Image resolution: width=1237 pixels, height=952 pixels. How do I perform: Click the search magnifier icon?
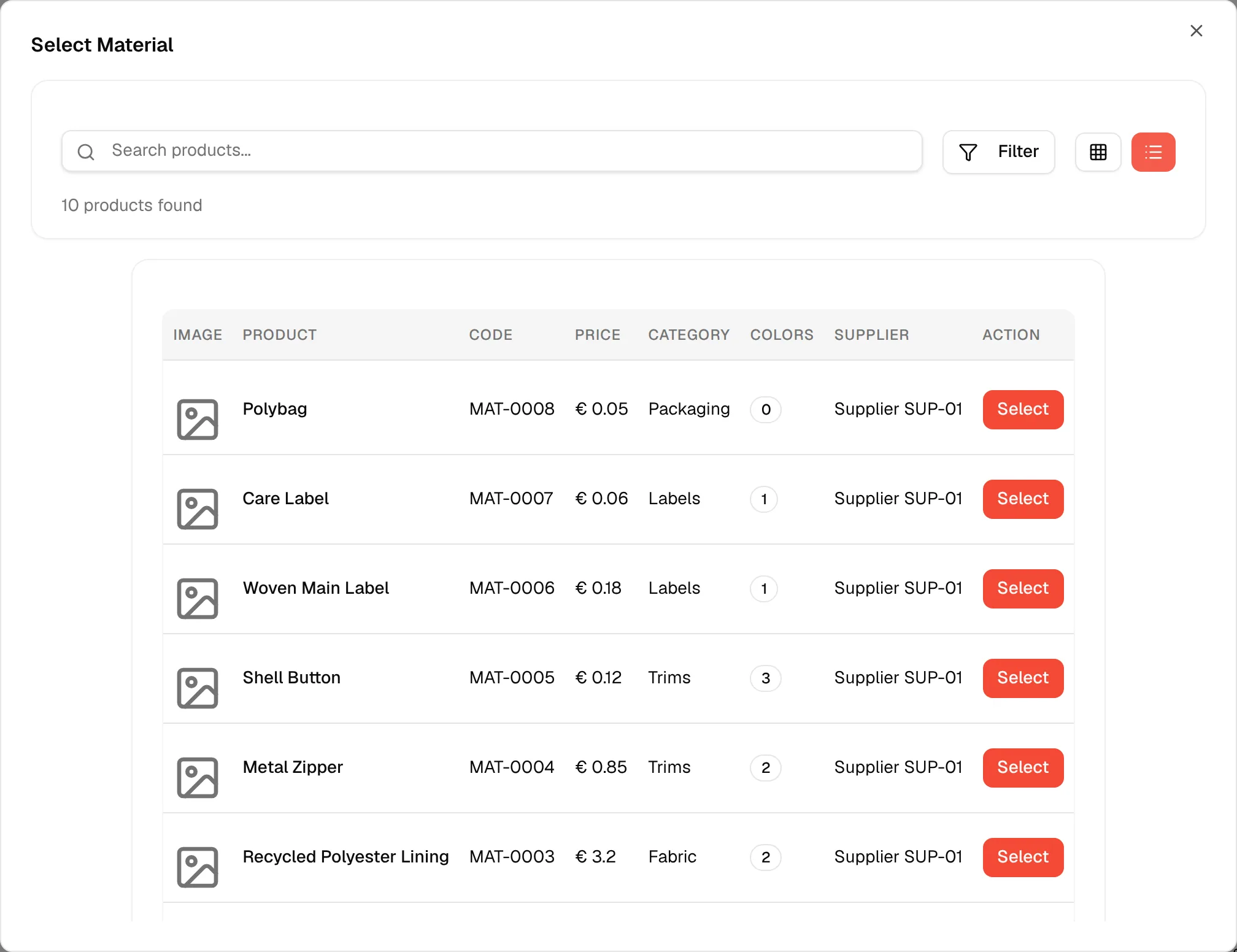(86, 152)
